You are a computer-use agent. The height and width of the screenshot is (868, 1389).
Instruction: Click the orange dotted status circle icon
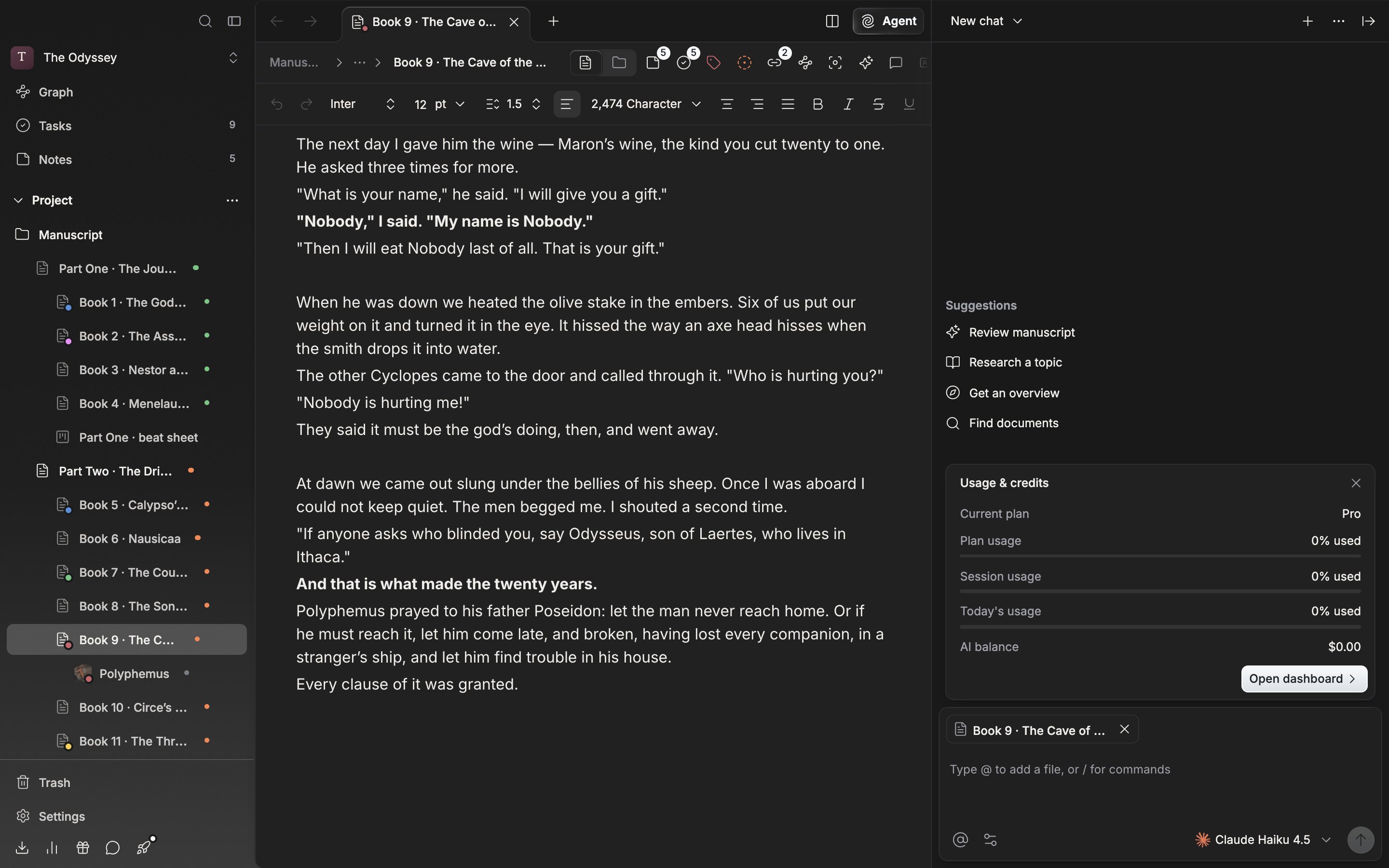pos(745,63)
